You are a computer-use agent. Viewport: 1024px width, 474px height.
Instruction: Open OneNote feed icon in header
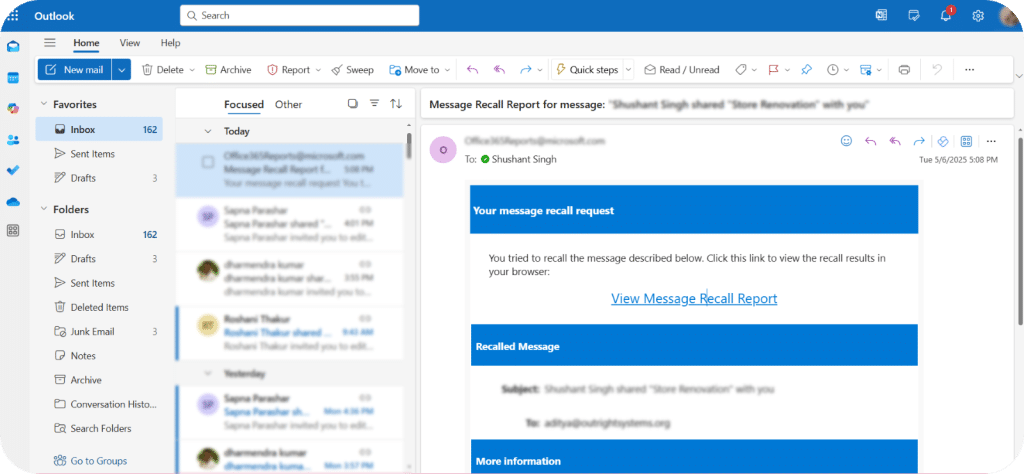[x=882, y=16]
